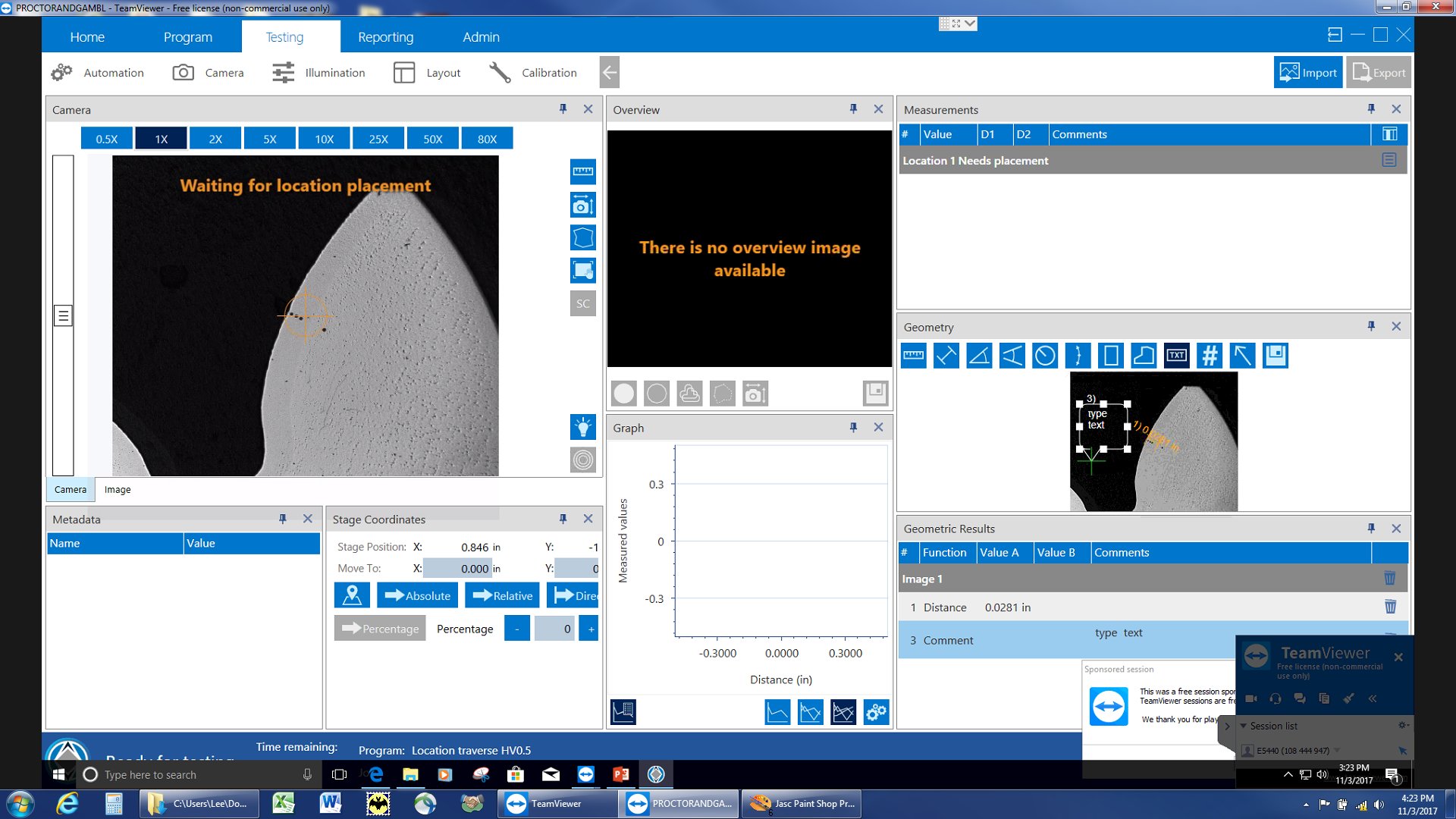Screen dimensions: 1456x819
Task: Click the save icon in Geometry toolbar
Action: click(x=1276, y=355)
